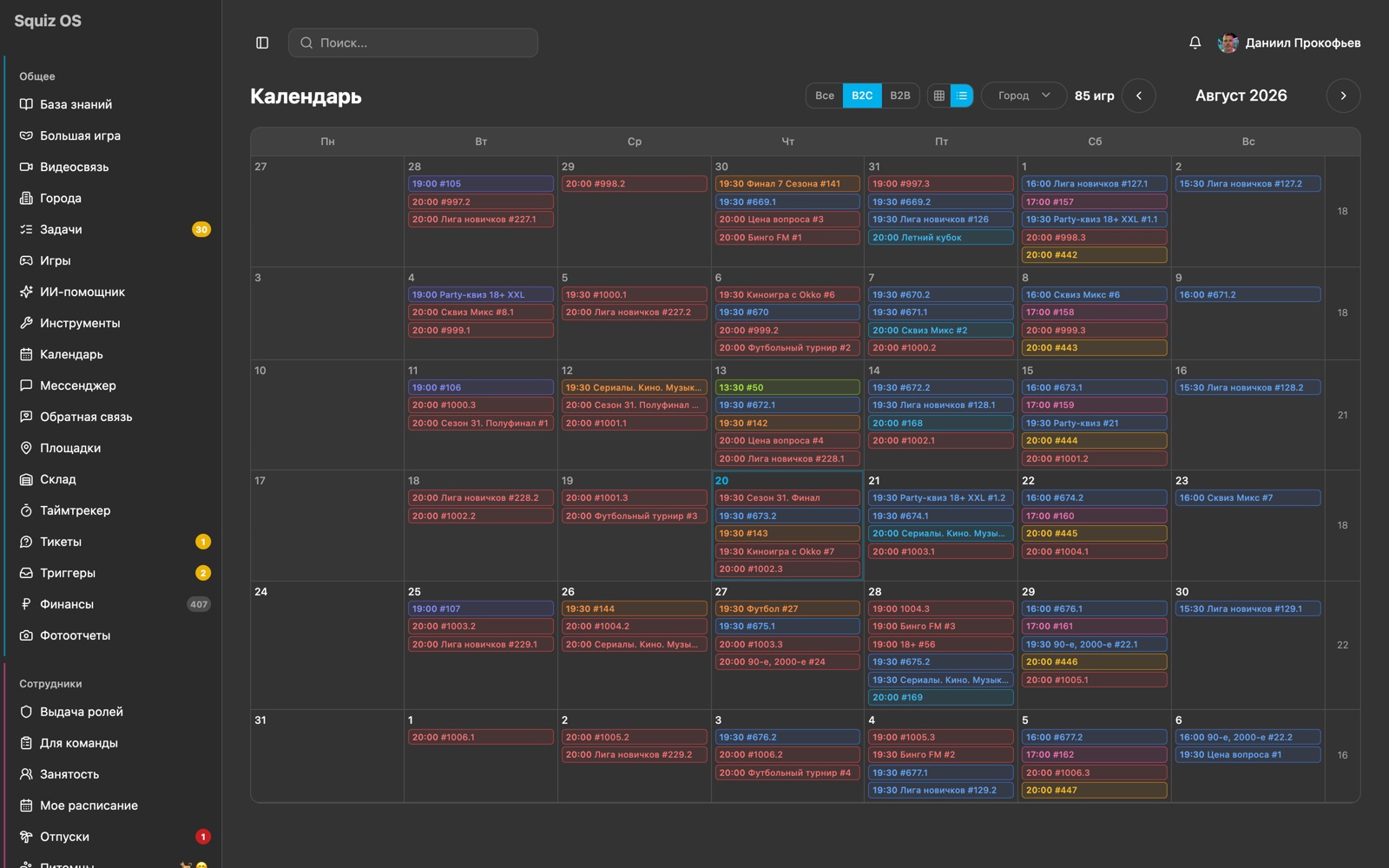
Task: Switch to grid calendar view
Action: pos(939,95)
